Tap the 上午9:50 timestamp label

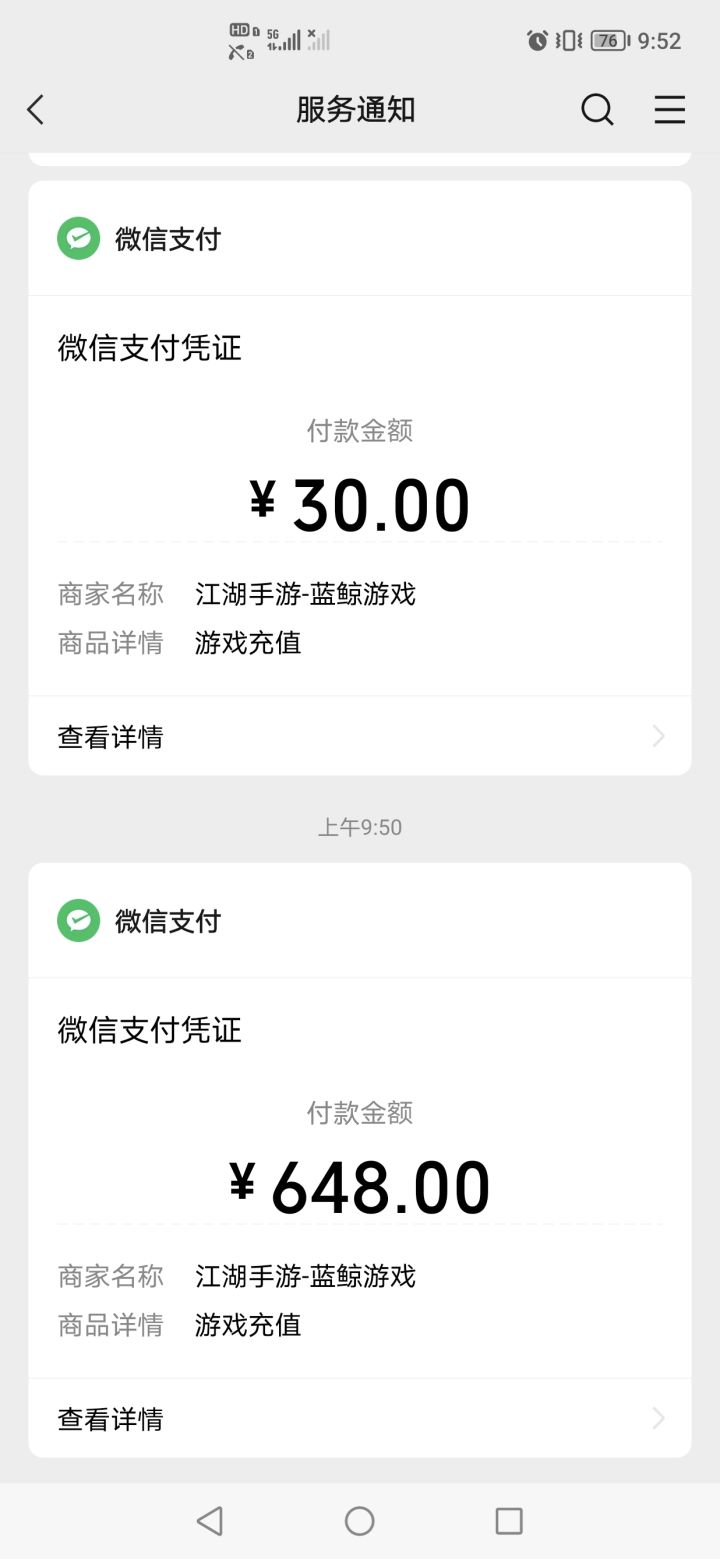pos(360,827)
